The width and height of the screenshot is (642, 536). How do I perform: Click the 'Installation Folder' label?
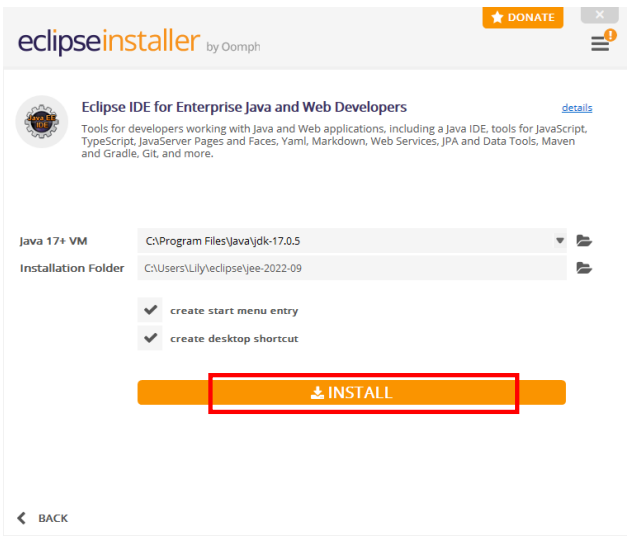pos(72,268)
